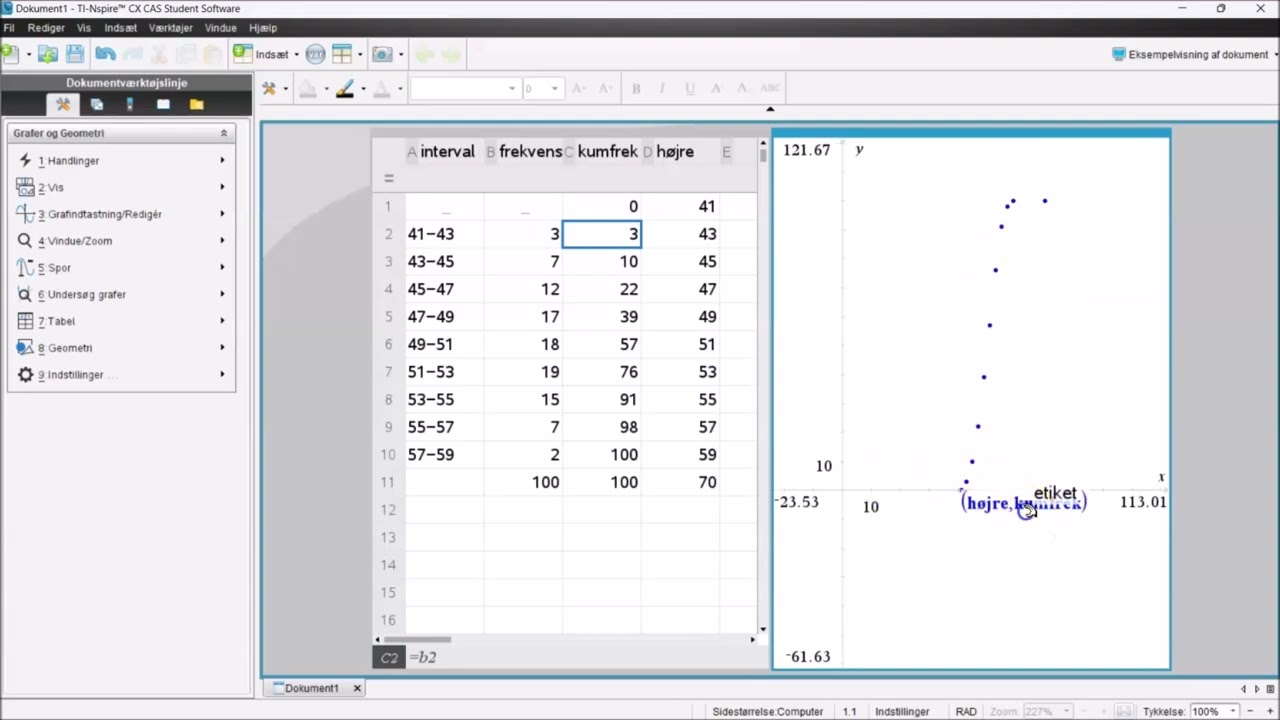Click spreadsheet vertical scrollbar down arrow

[x=763, y=630]
